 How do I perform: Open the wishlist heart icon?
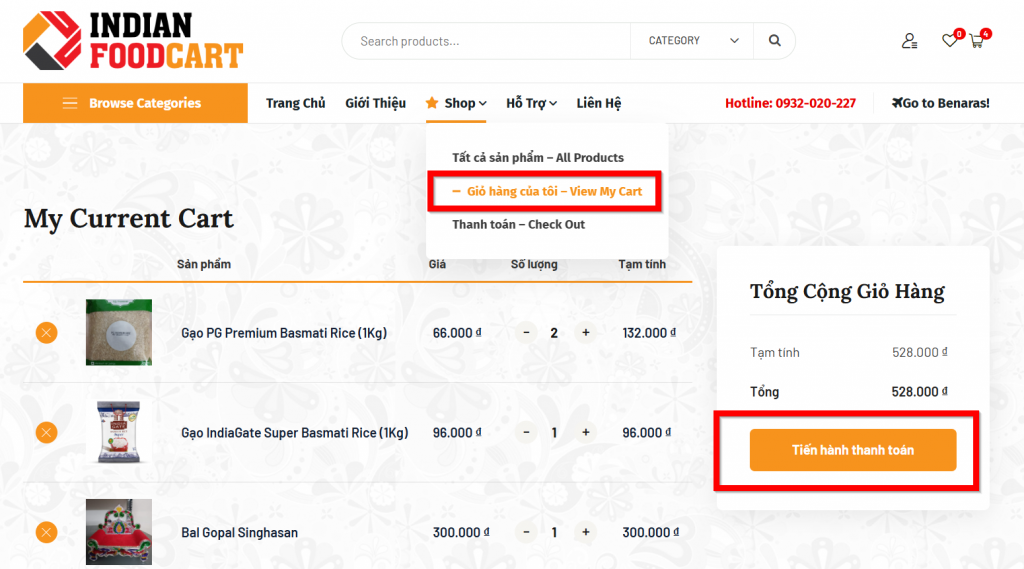pos(950,41)
